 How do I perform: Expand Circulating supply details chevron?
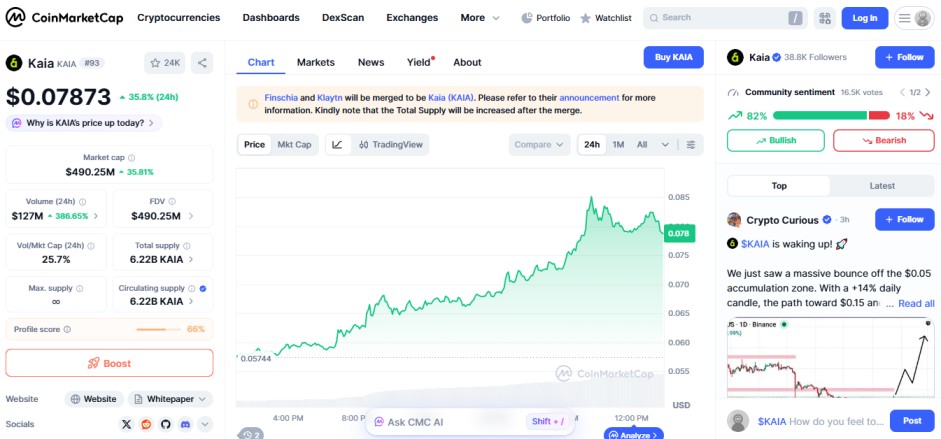tap(191, 302)
